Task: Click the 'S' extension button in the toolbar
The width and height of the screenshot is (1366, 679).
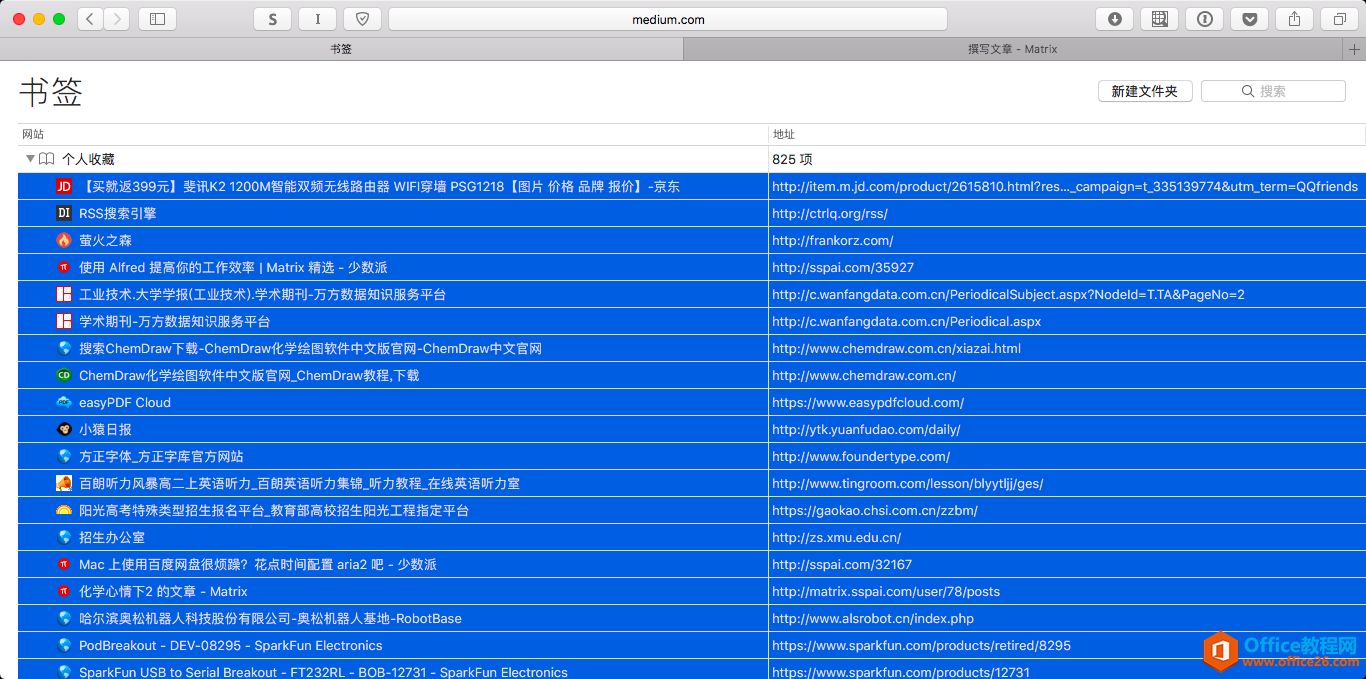Action: point(272,18)
